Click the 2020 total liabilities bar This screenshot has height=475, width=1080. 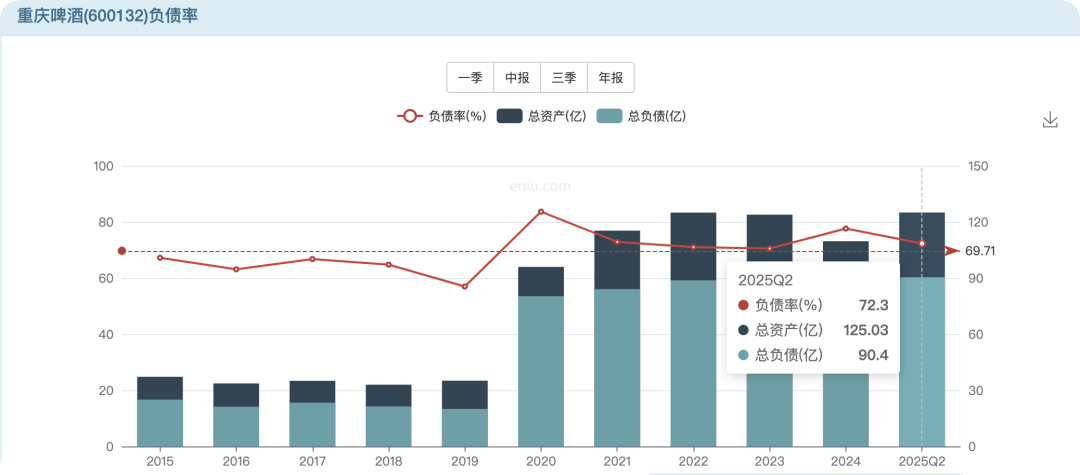point(541,371)
